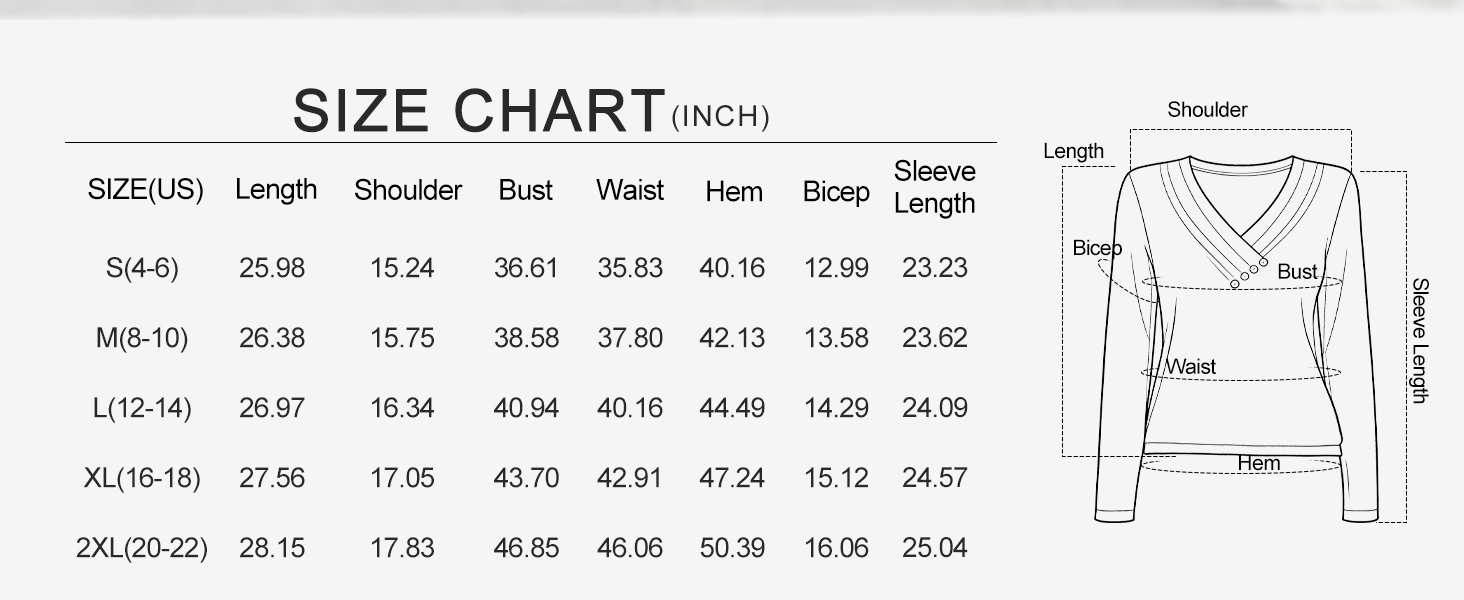Select the 2XL(20-22) size row label
1464x600 pixels.
point(142,548)
